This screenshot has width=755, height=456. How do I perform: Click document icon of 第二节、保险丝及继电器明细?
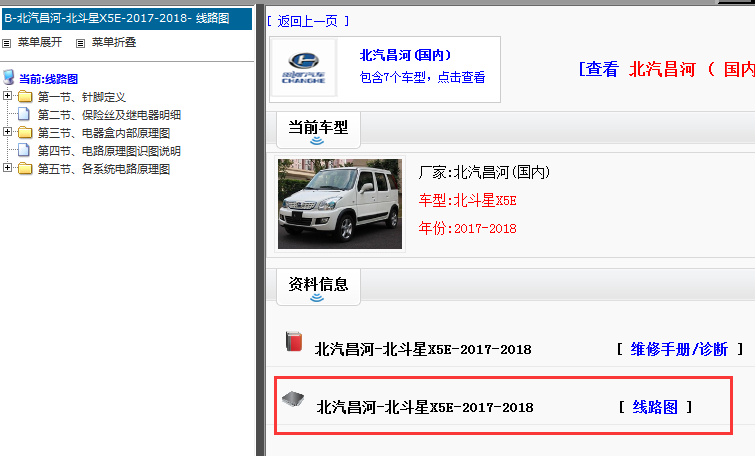[24, 114]
